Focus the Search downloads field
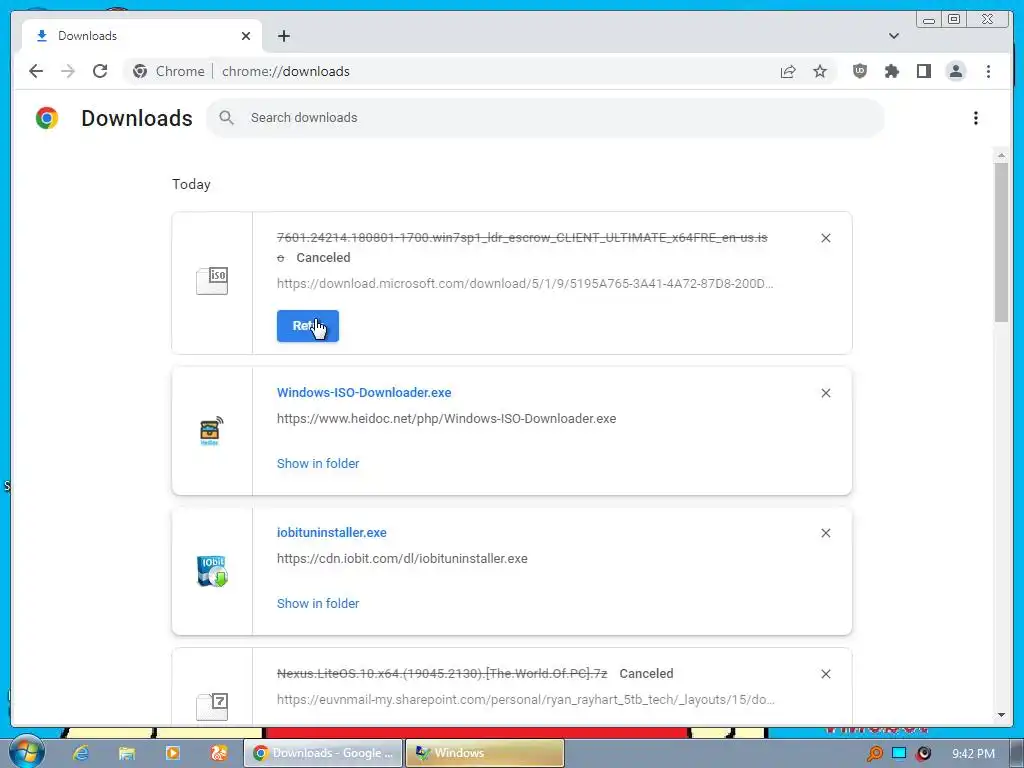This screenshot has width=1024, height=768. point(545,118)
